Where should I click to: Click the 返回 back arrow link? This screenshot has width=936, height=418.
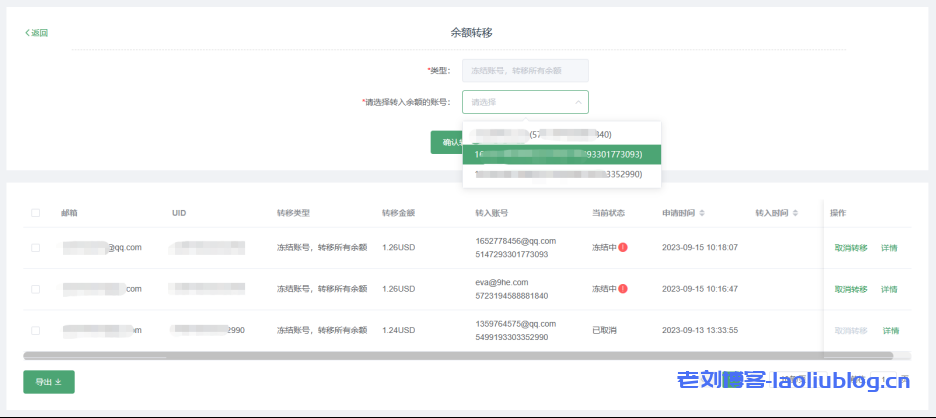coord(37,33)
